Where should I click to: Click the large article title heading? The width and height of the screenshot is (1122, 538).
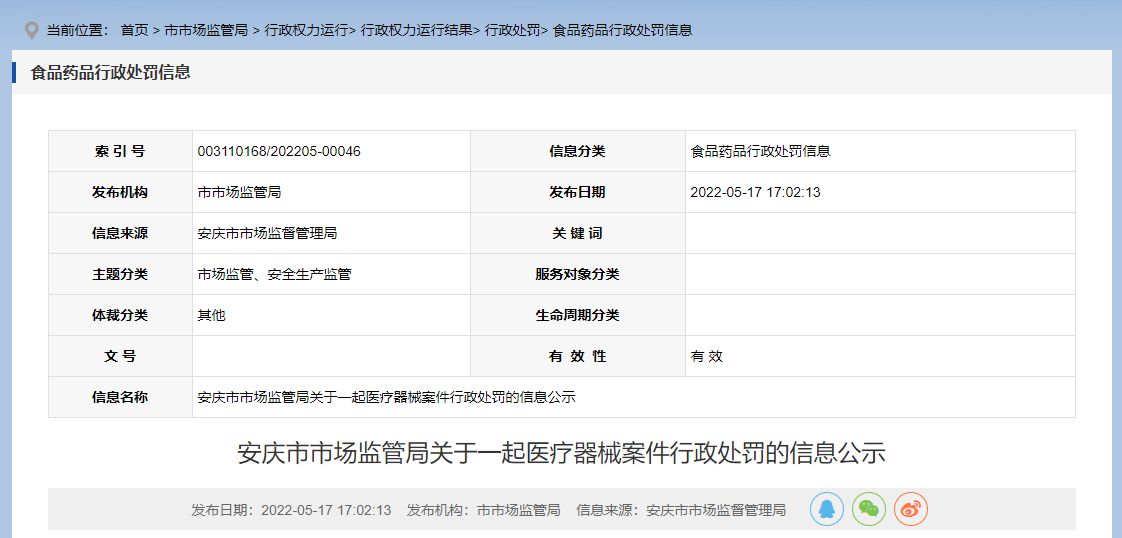click(561, 453)
